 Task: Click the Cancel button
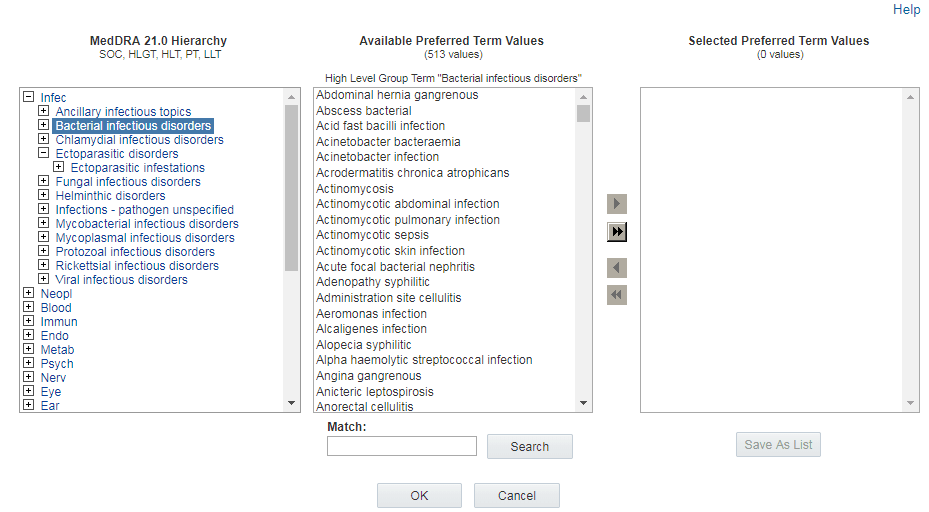click(x=516, y=496)
